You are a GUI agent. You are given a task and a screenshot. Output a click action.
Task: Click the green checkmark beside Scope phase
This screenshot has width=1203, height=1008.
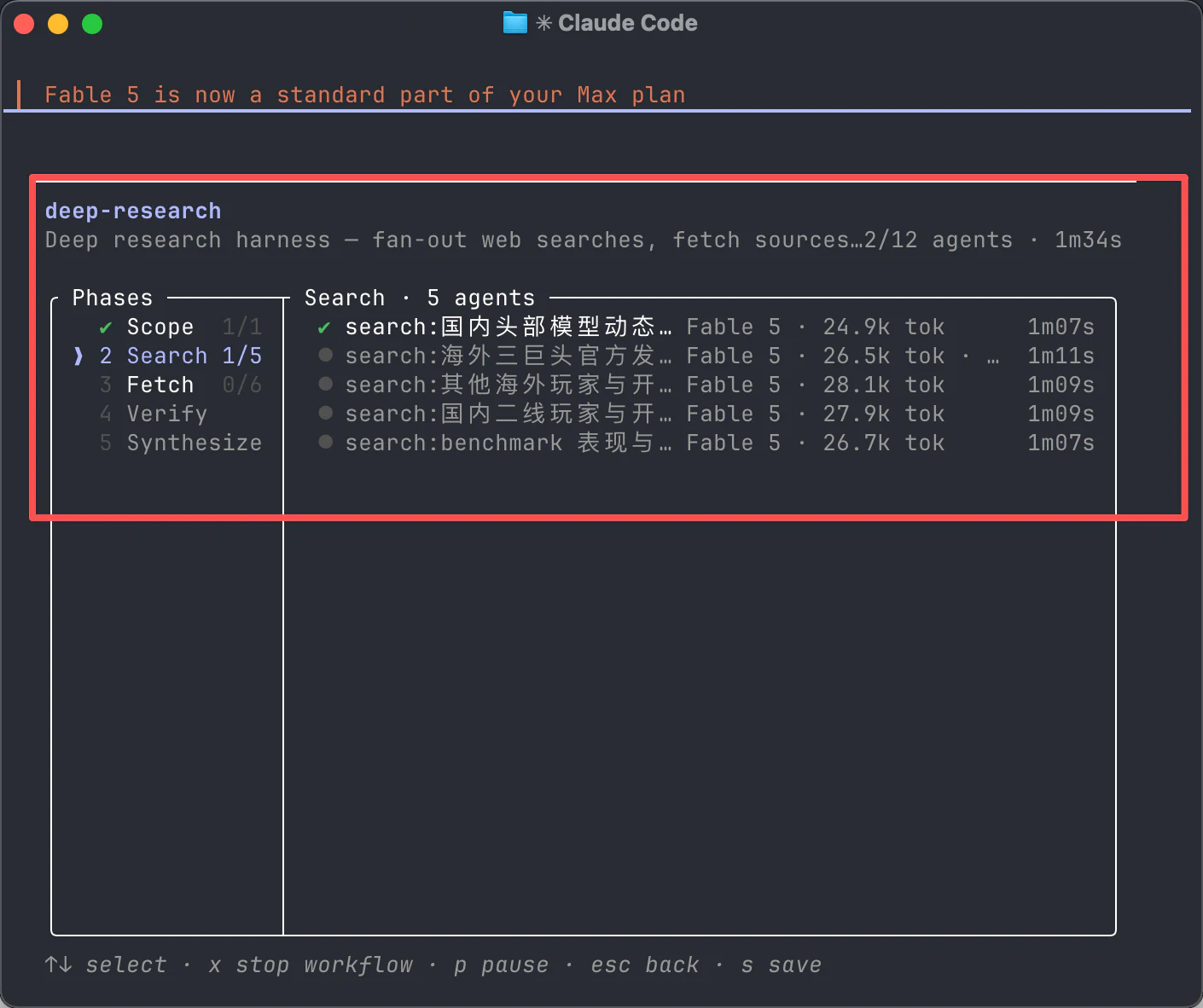pyautogui.click(x=106, y=327)
